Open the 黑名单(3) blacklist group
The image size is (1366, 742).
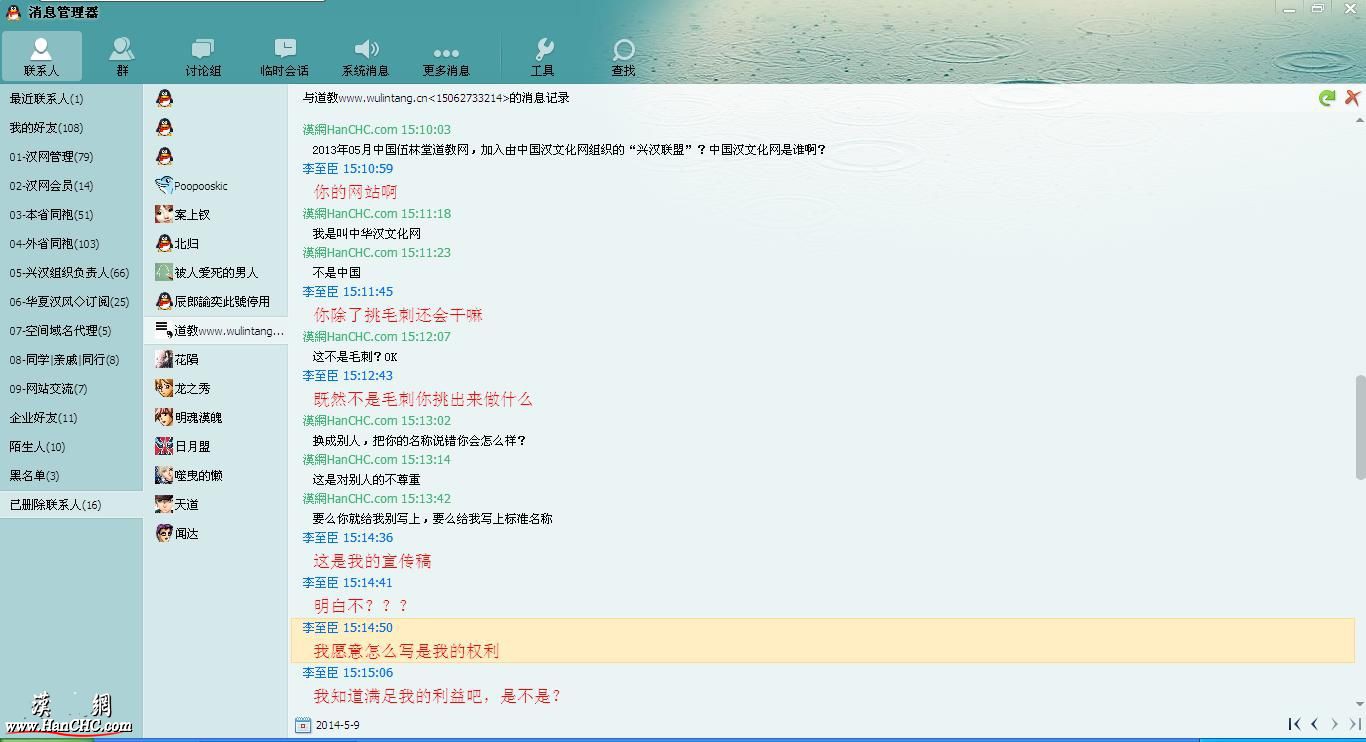click(x=34, y=476)
